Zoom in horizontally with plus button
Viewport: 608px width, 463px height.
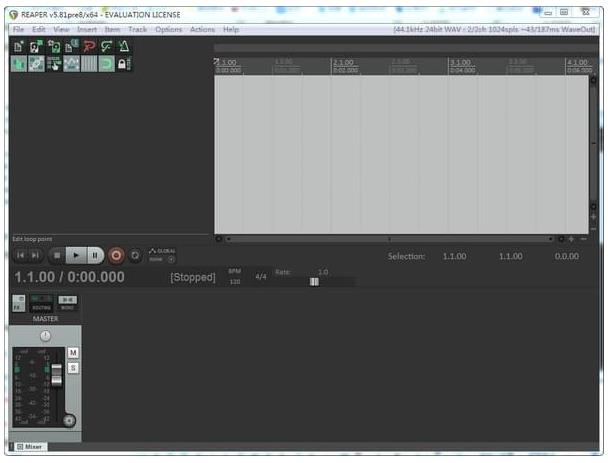point(572,239)
